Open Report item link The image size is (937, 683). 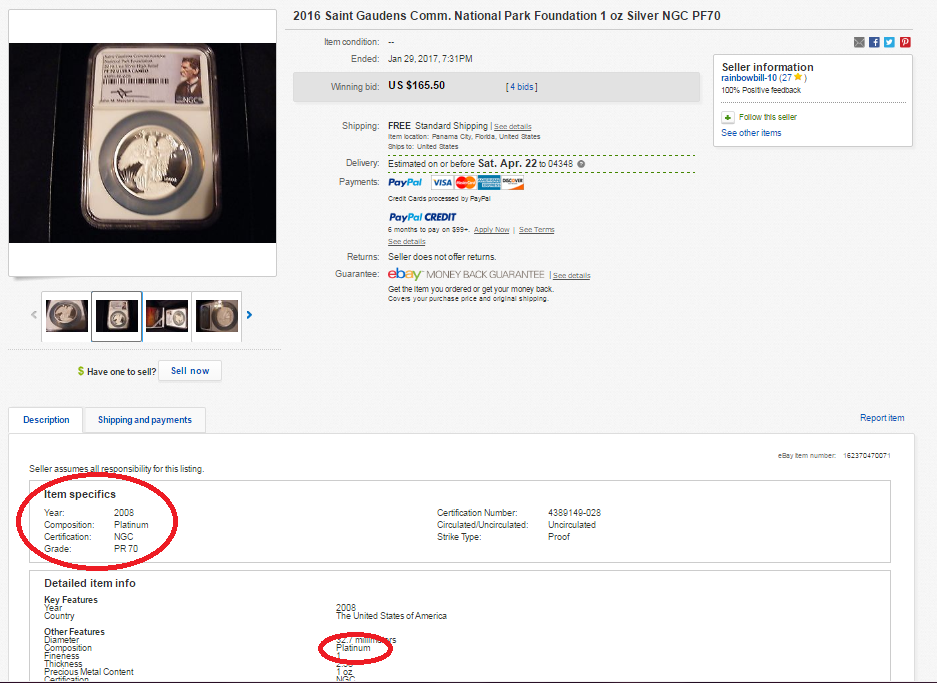882,418
